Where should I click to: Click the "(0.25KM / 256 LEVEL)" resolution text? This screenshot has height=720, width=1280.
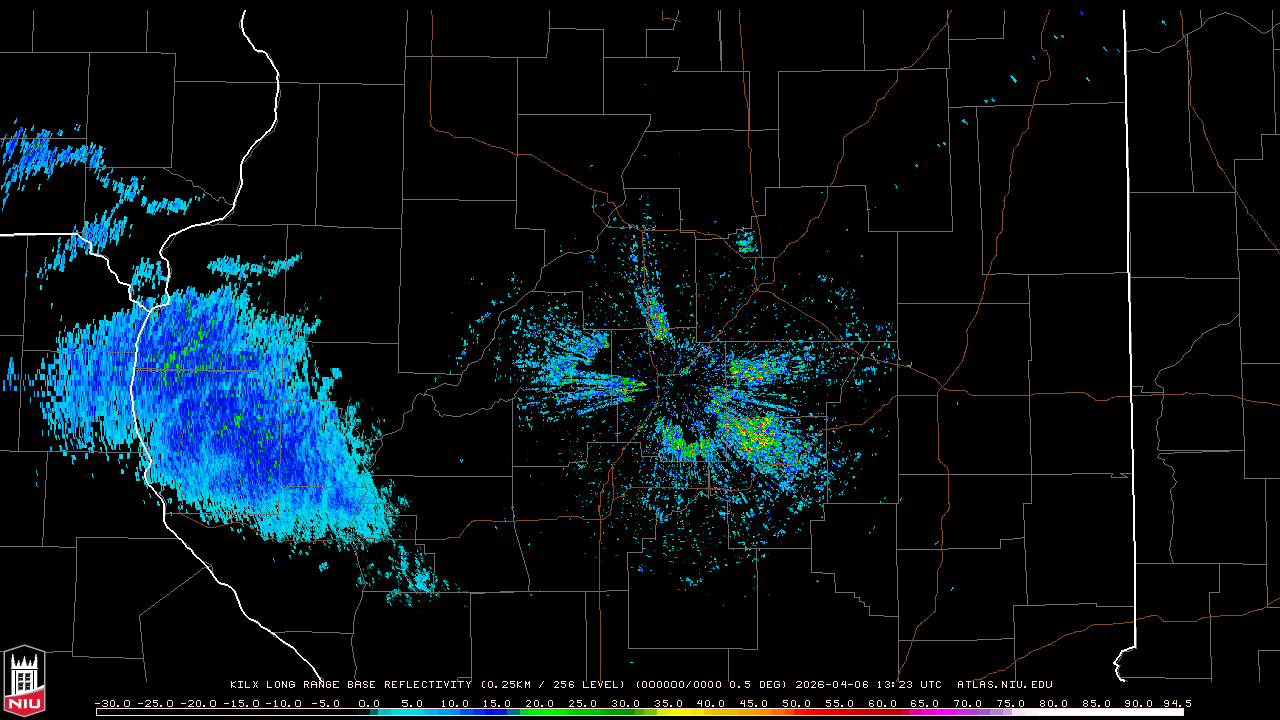[553, 685]
